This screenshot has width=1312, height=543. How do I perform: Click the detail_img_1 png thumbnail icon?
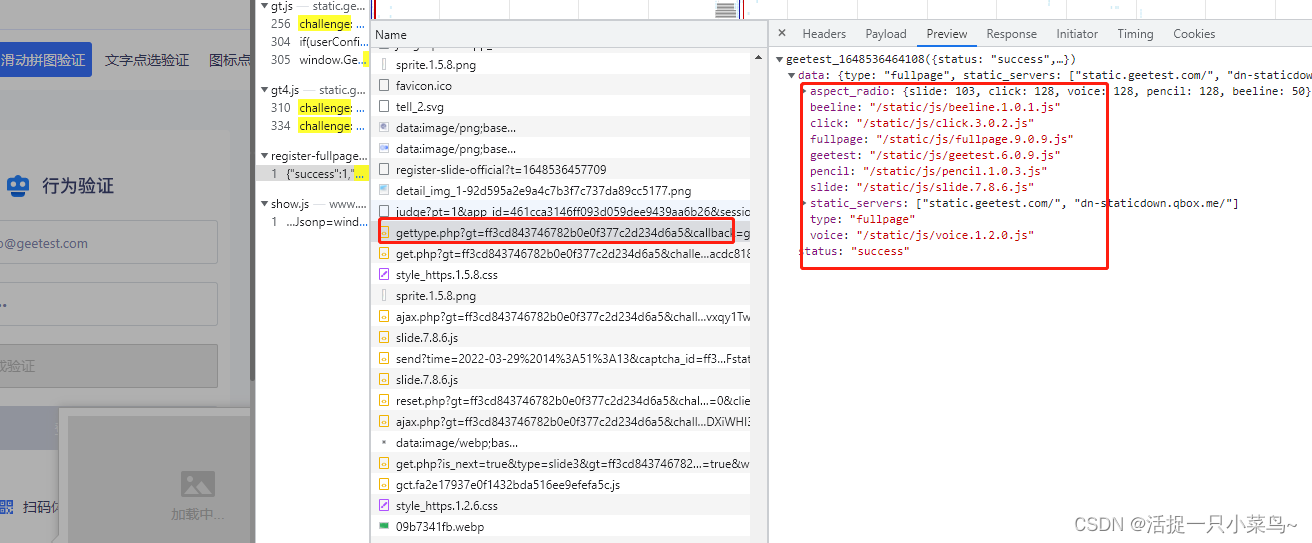click(384, 191)
